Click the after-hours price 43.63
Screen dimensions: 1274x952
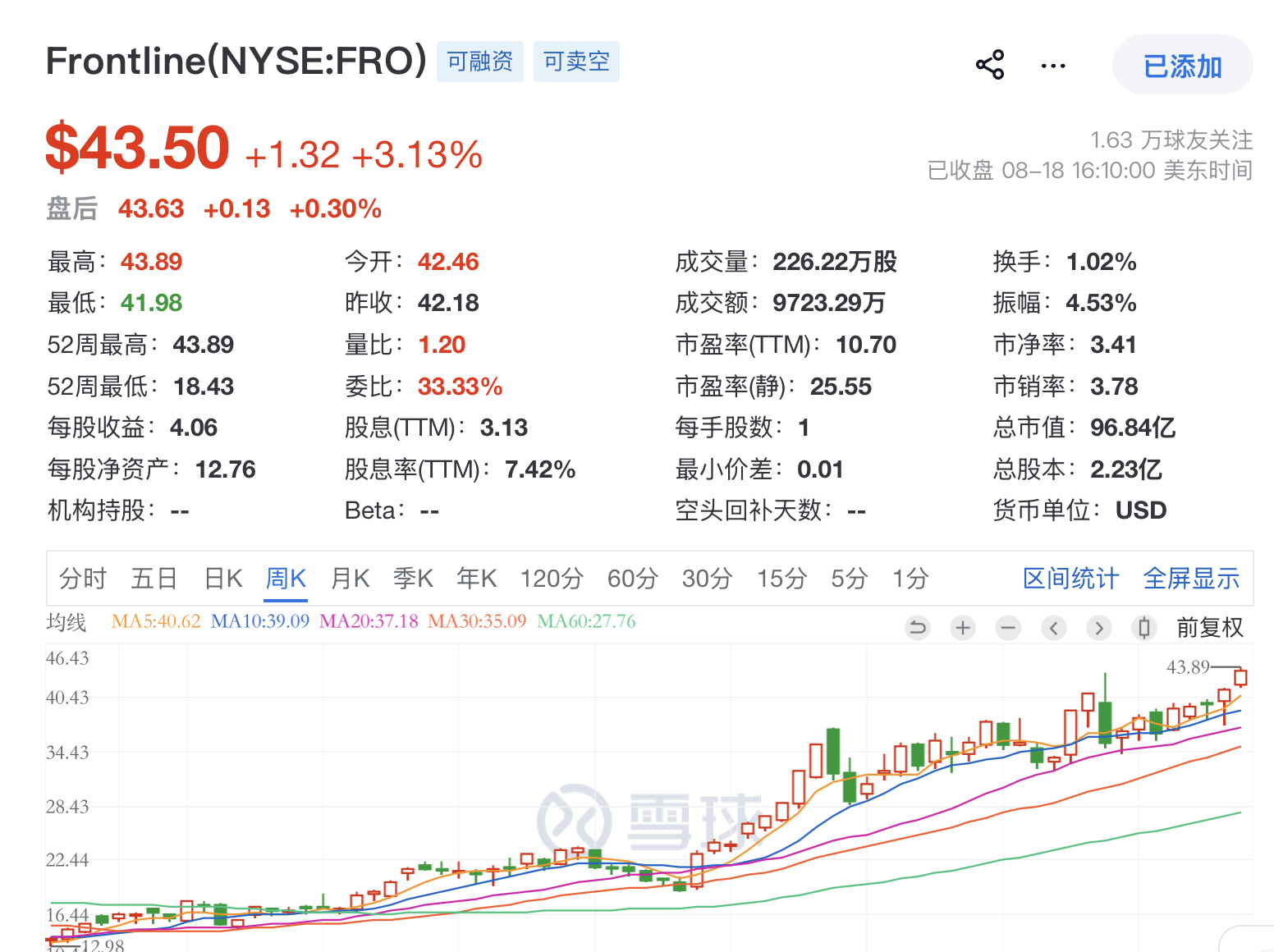(151, 209)
